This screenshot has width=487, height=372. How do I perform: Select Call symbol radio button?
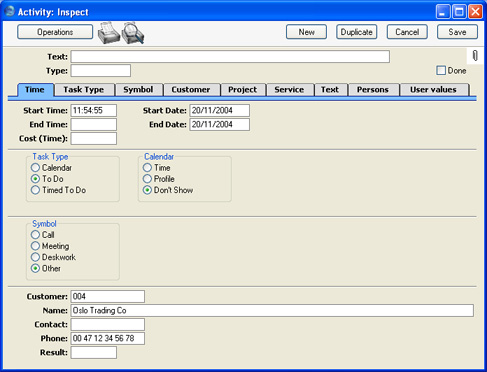[x=35, y=235]
